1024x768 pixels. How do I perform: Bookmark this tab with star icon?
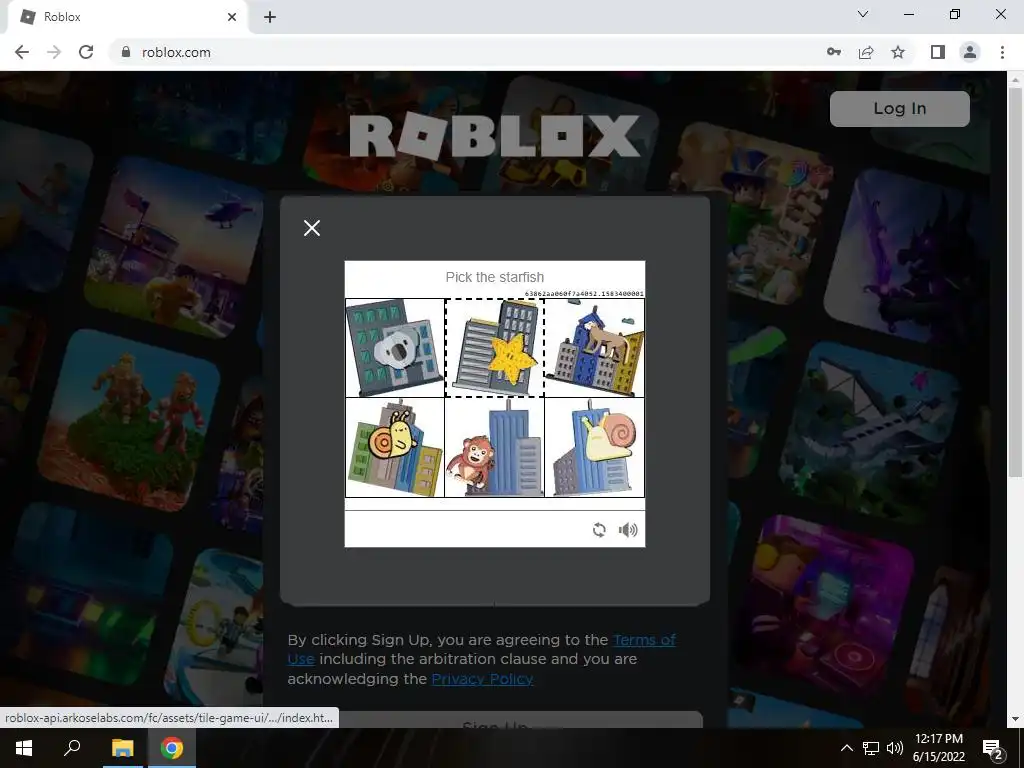tap(898, 52)
